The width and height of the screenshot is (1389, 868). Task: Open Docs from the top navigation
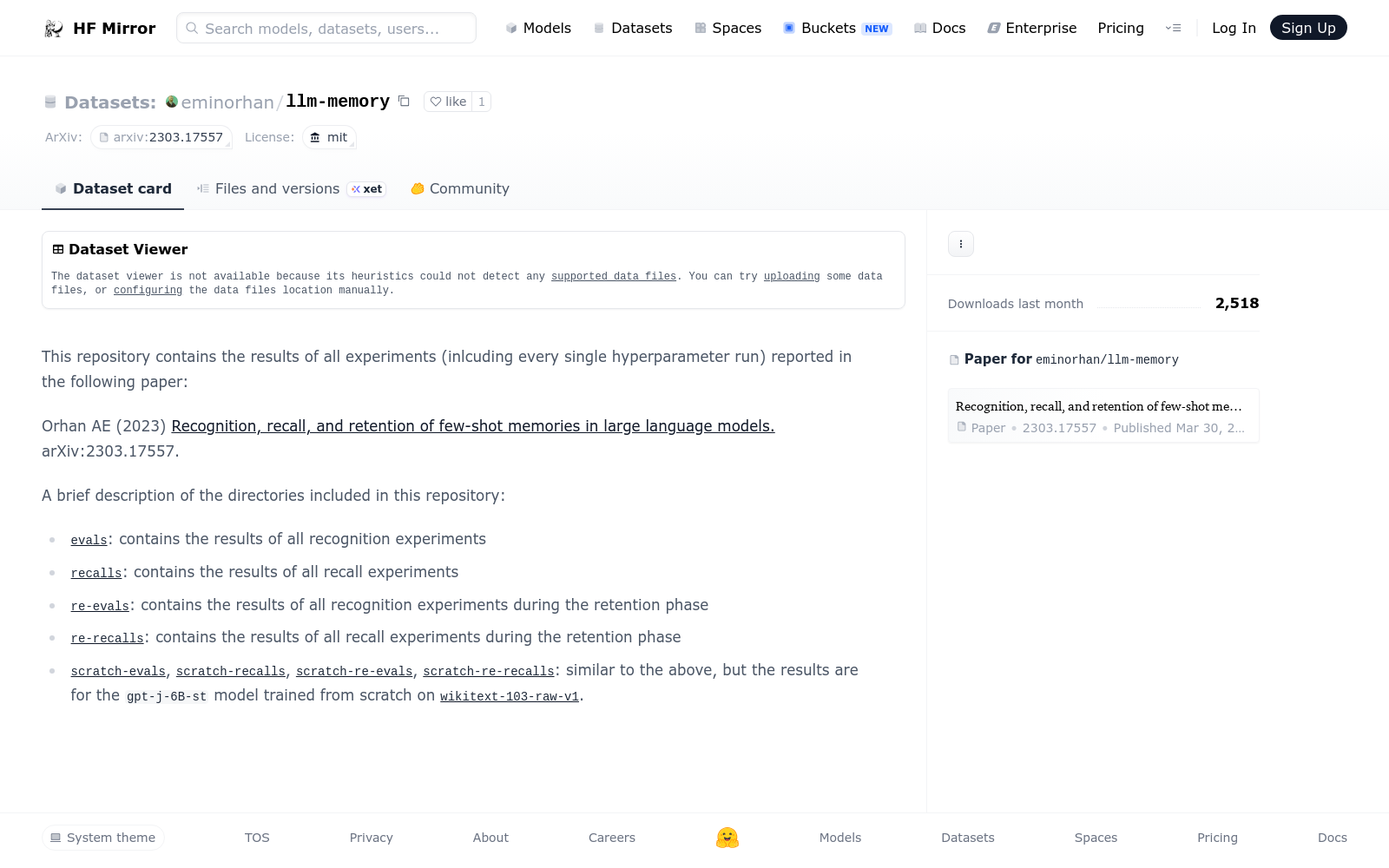point(940,28)
